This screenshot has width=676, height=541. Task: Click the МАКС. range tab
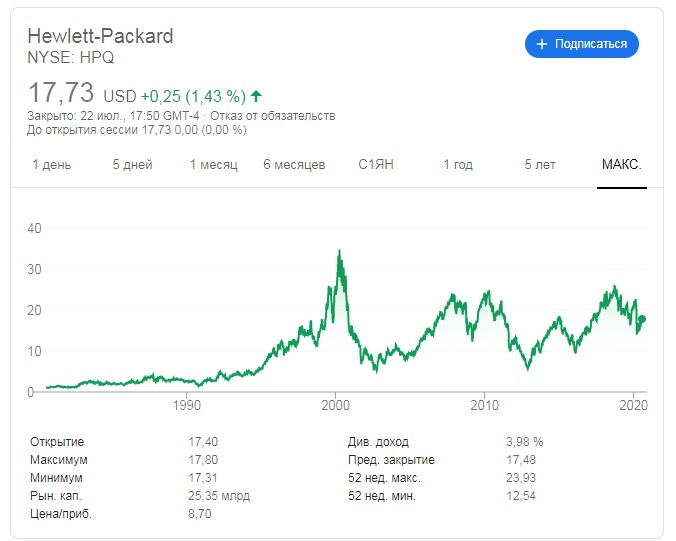(621, 165)
